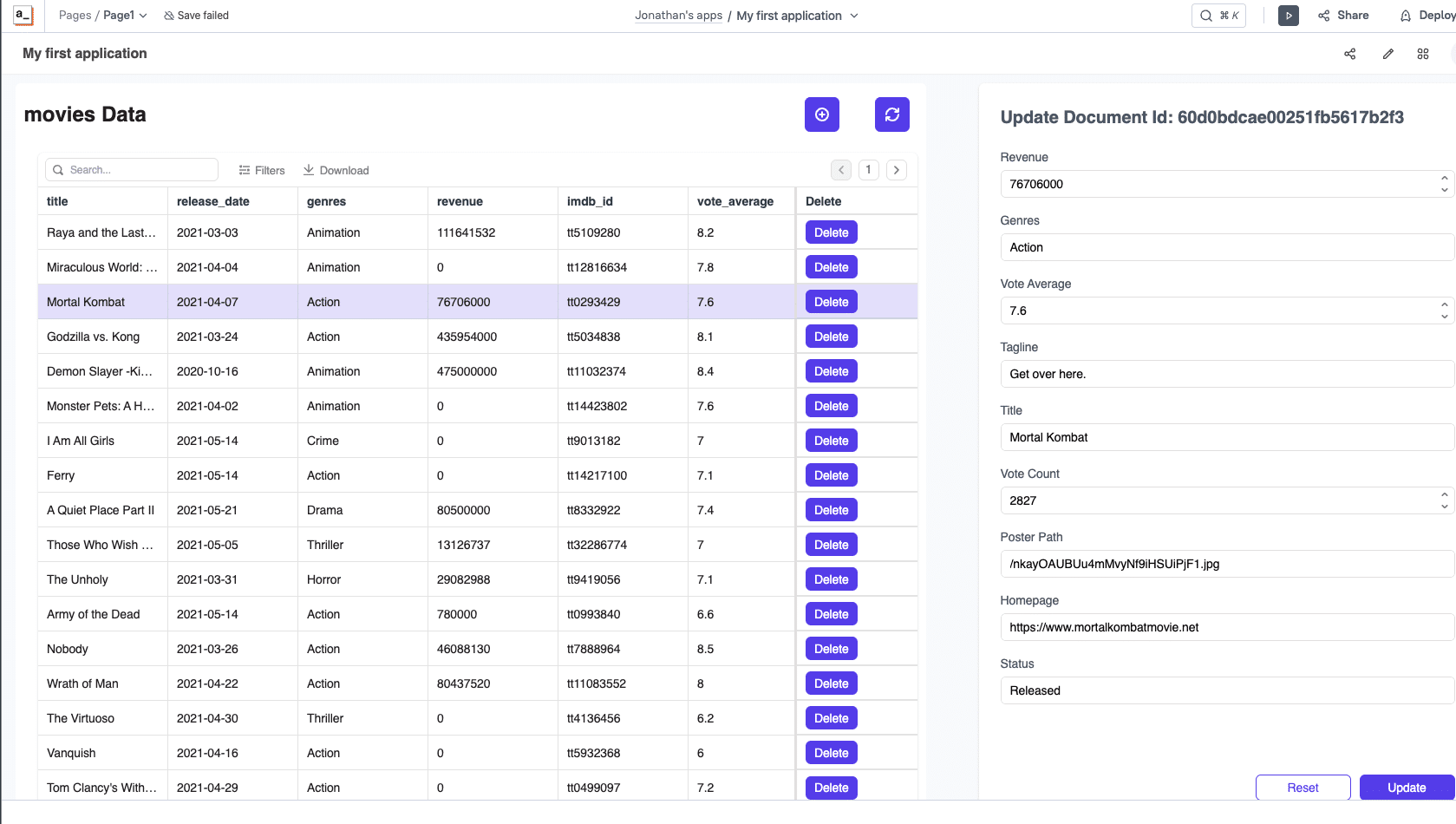Viewport: 1456px width, 824px height.
Task: Click the share icon beside pencil
Action: (x=1349, y=54)
